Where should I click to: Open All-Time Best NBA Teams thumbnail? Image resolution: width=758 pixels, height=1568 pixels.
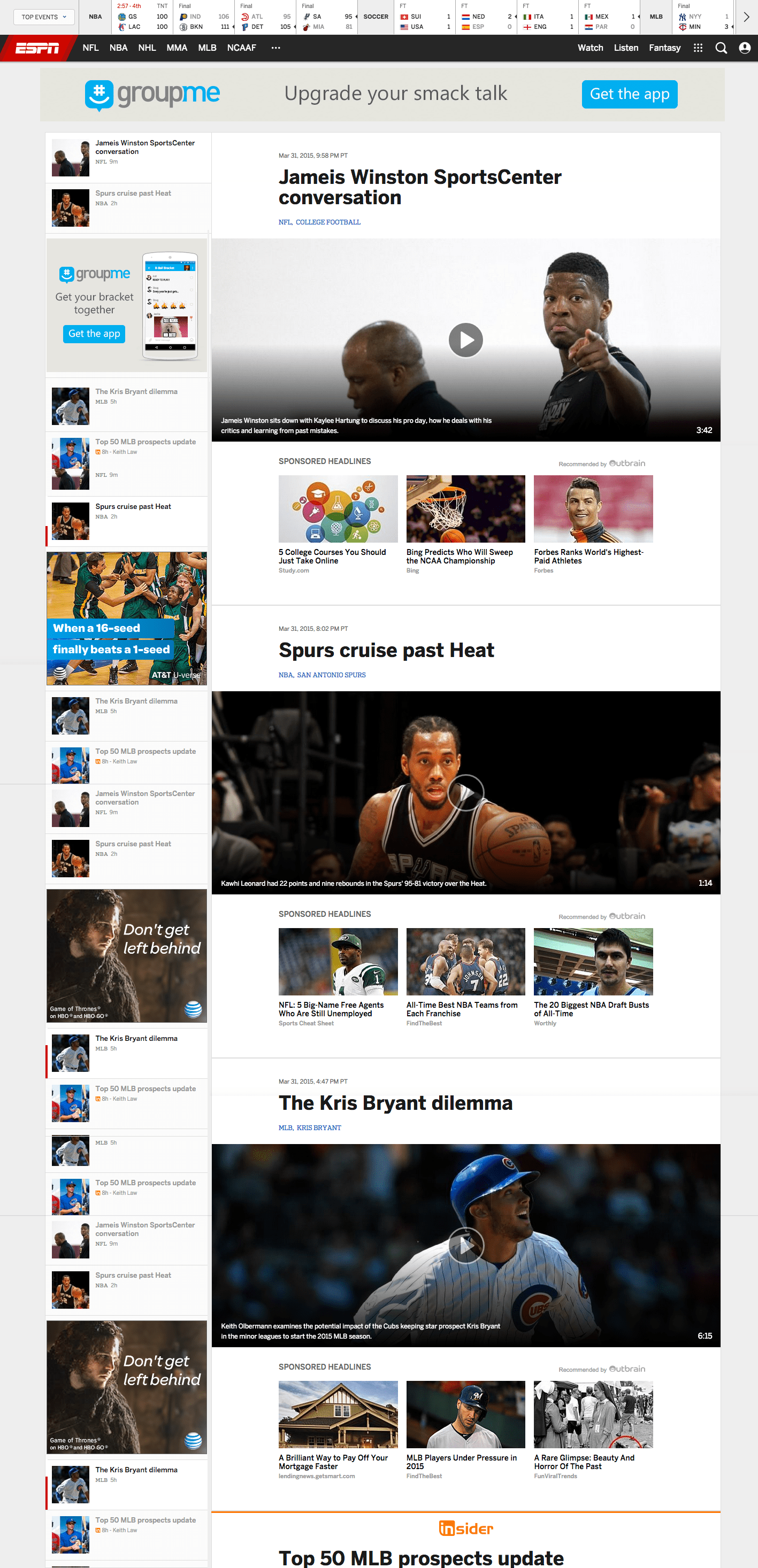pyautogui.click(x=466, y=962)
